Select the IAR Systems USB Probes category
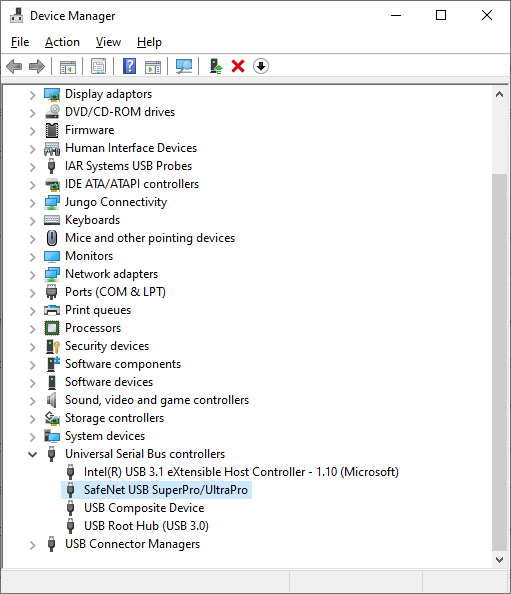The image size is (511, 594). [128, 166]
